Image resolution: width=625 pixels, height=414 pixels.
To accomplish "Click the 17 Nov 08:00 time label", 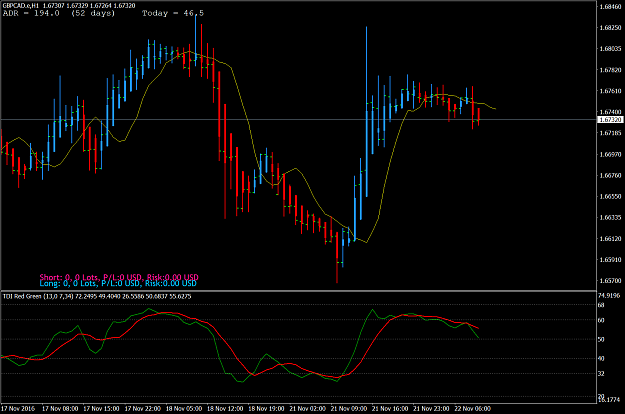I will pyautogui.click(x=60, y=409).
